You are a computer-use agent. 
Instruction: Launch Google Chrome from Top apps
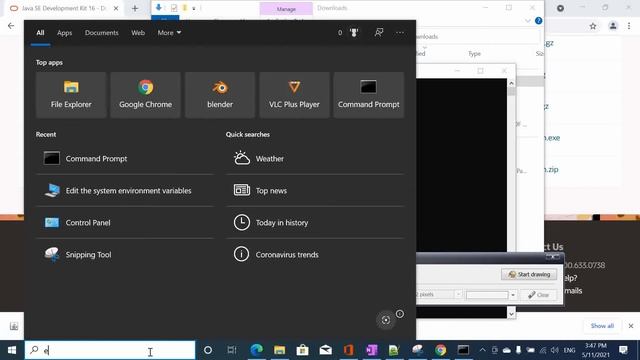(x=145, y=95)
